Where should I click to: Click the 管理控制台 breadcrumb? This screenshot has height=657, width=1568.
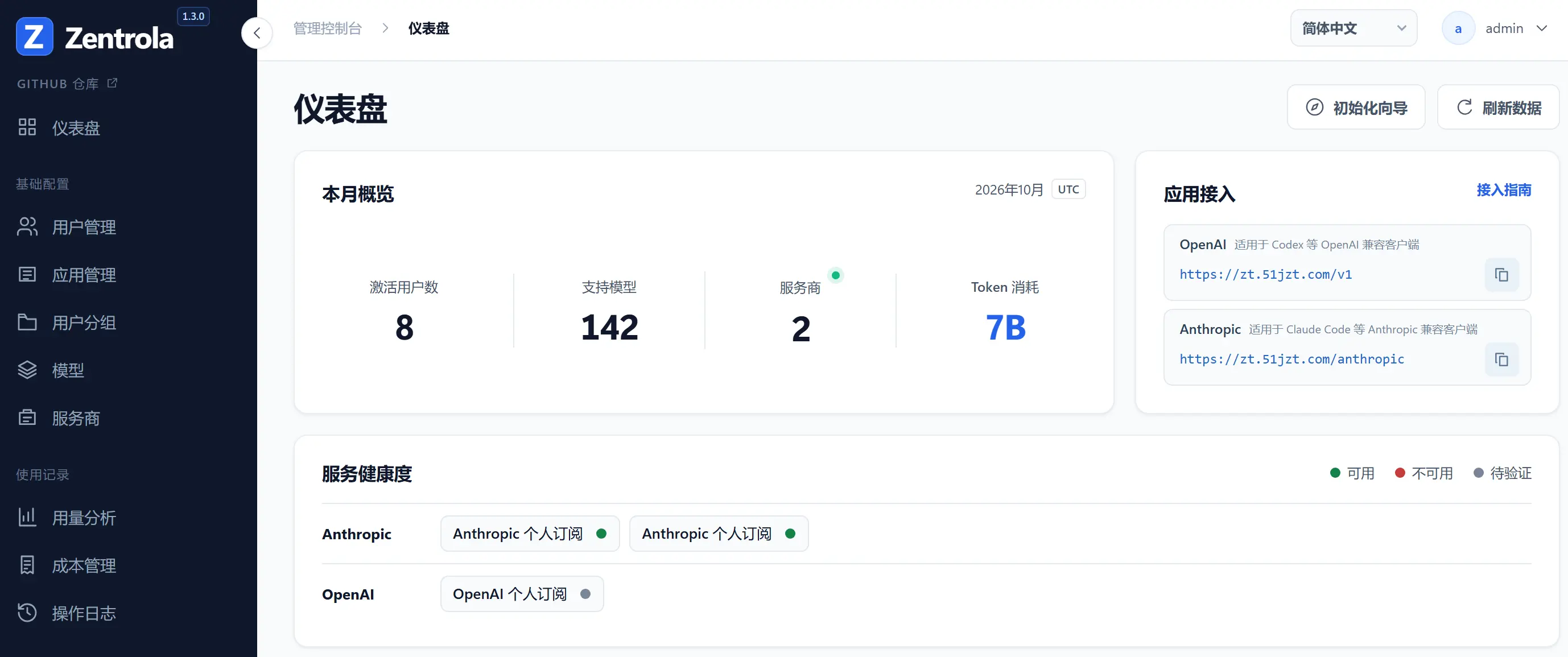pyautogui.click(x=328, y=28)
